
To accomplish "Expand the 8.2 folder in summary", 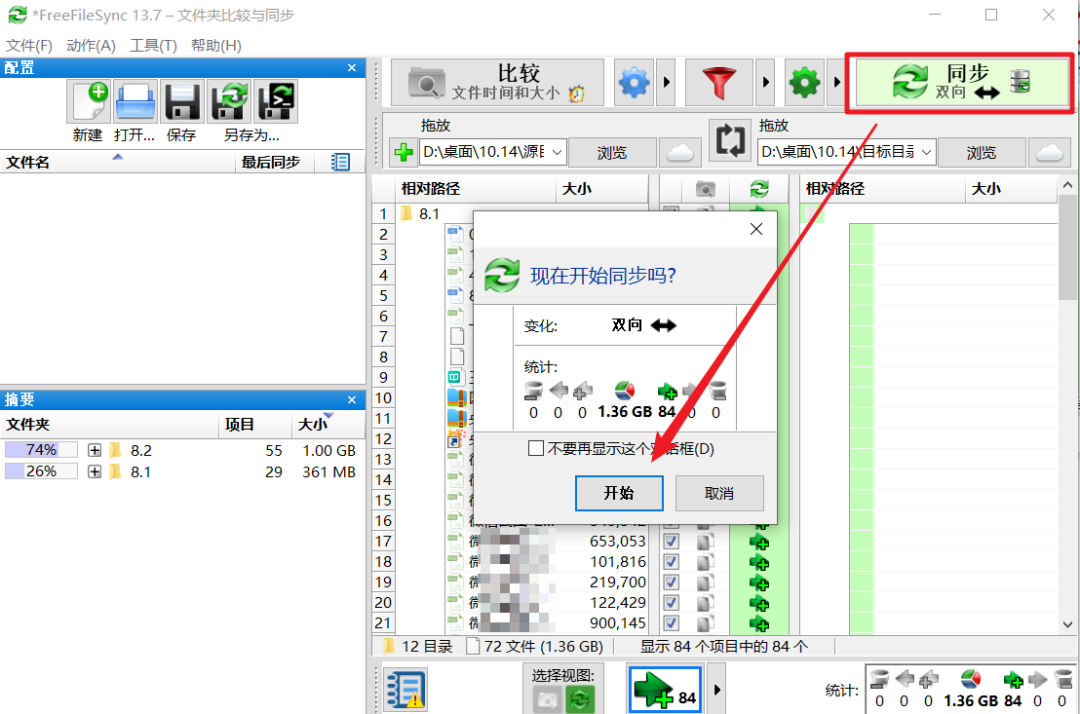I will [94, 450].
